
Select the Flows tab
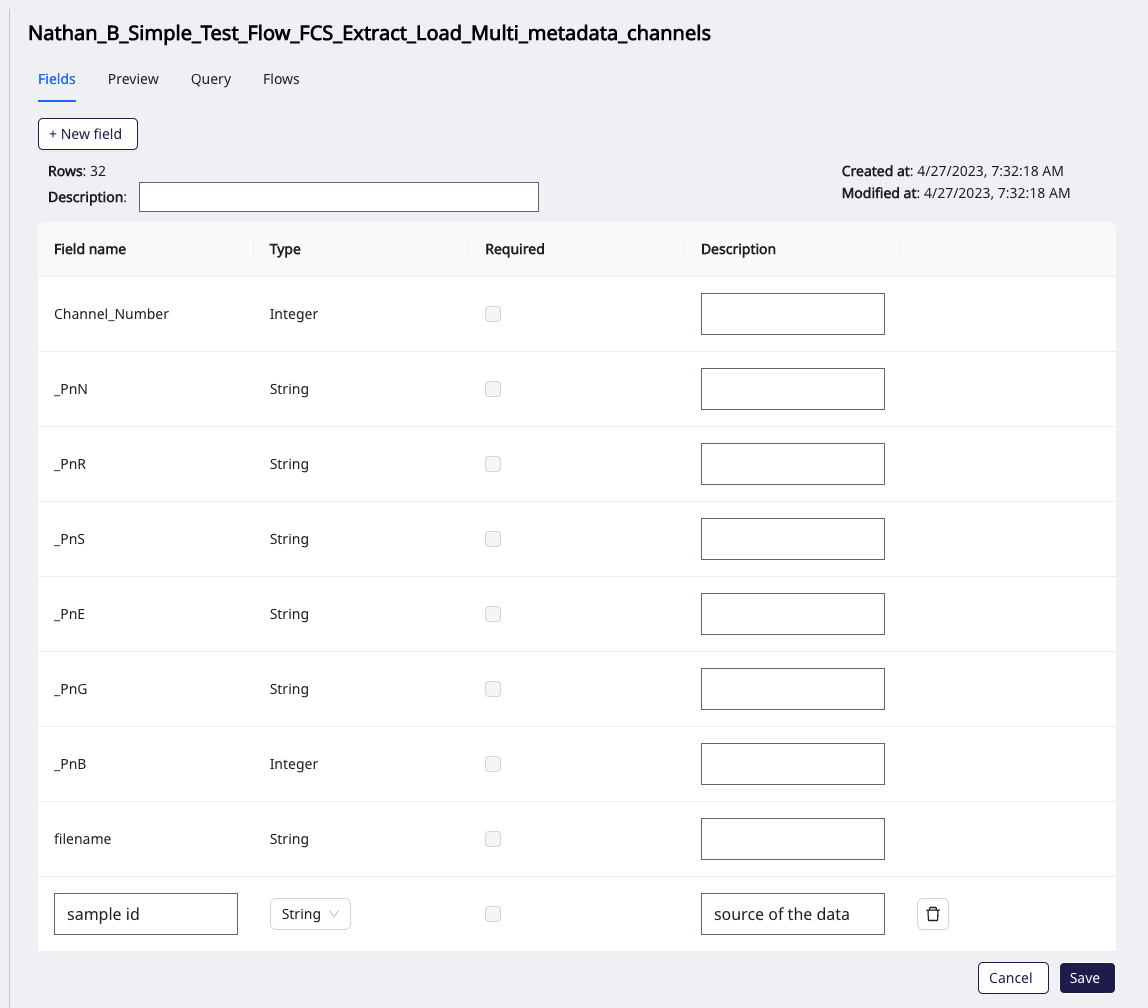coord(281,79)
